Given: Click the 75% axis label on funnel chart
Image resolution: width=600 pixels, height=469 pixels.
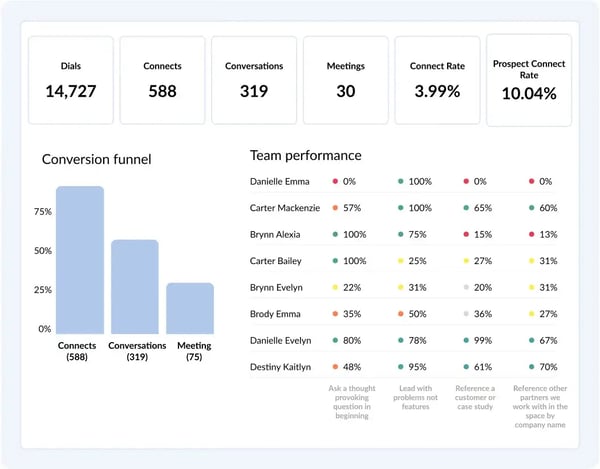Looking at the screenshot, I should (43, 212).
